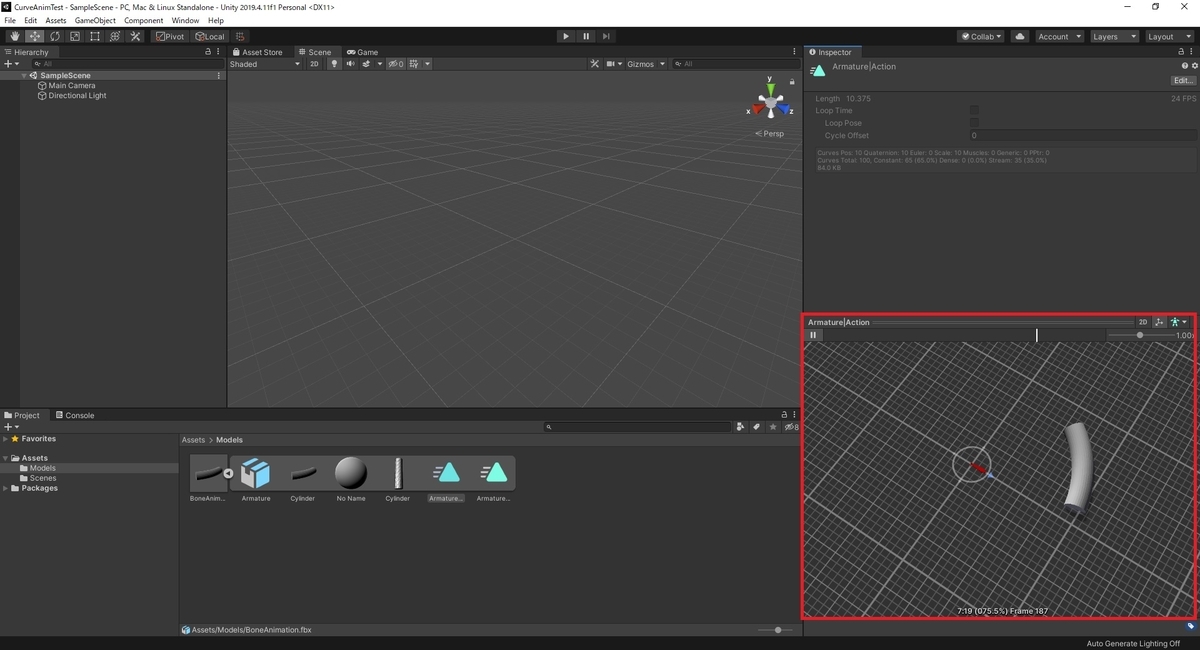Pause the animation preview
Screen dimensions: 1200x650
pos(813,335)
